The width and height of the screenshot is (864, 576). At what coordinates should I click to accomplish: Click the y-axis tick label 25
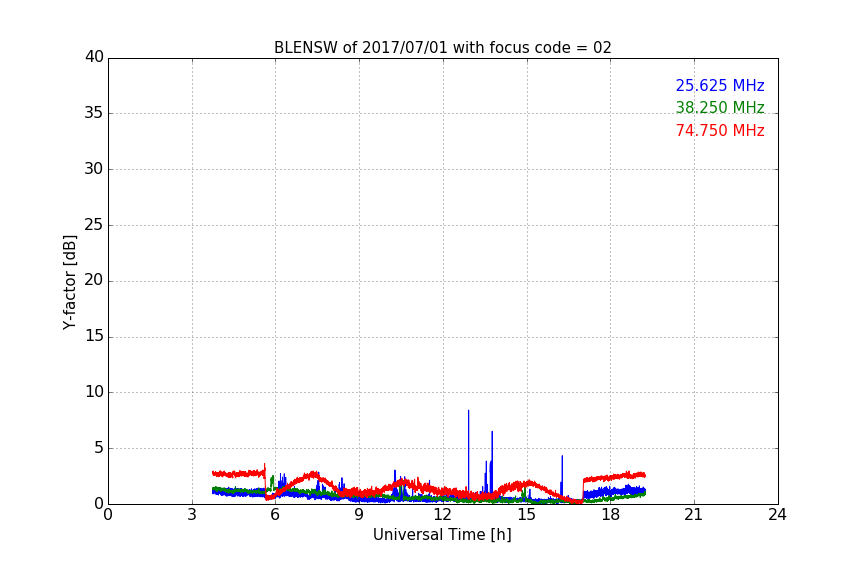tap(94, 225)
